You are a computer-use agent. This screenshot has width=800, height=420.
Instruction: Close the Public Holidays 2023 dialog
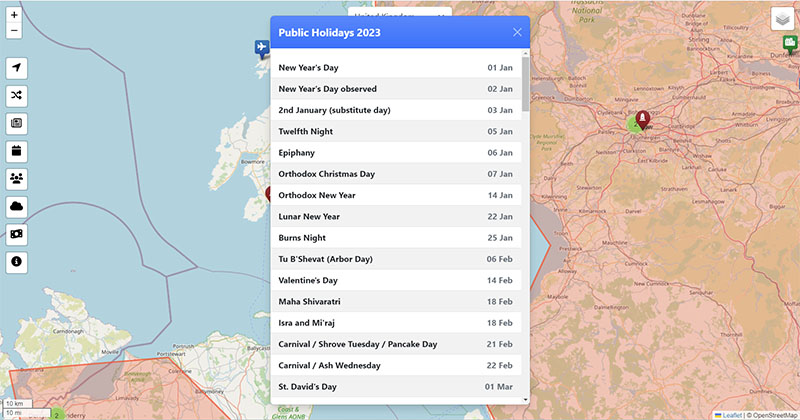[x=517, y=32]
